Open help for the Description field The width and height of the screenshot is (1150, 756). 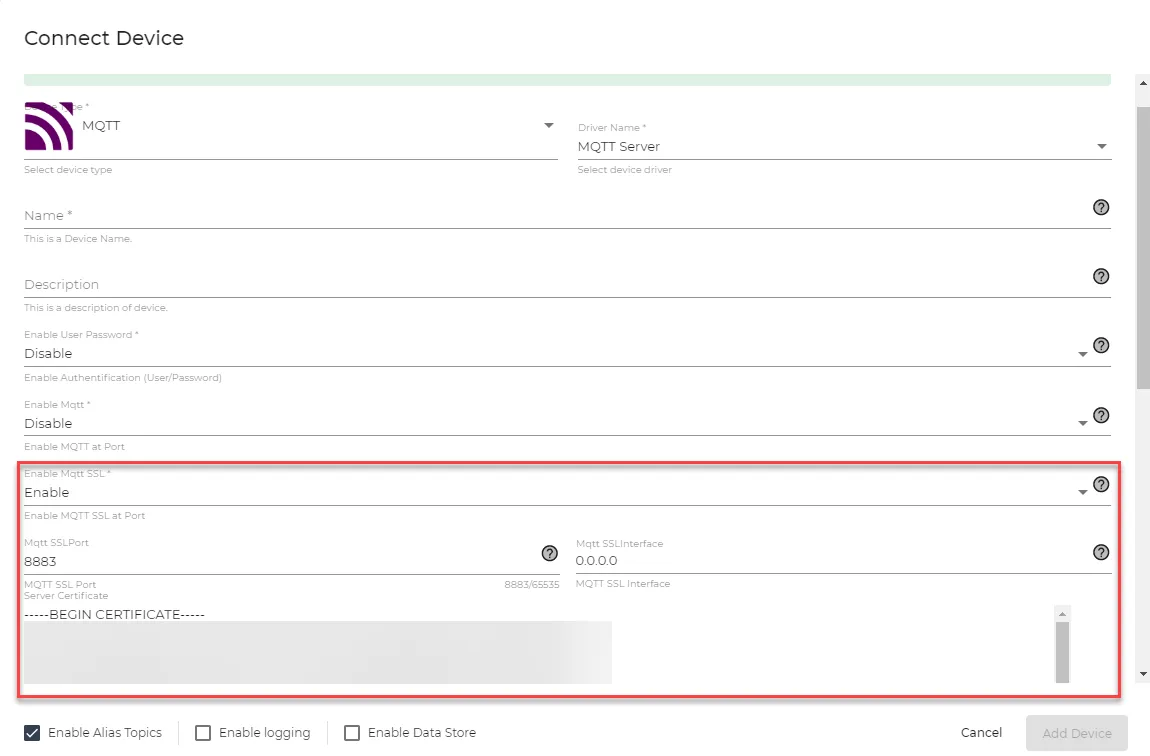click(1100, 276)
